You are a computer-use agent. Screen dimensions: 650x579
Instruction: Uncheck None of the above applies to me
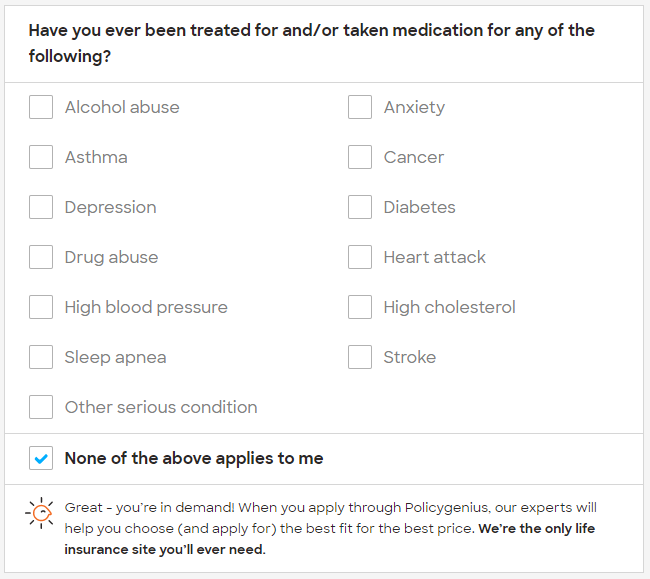tap(41, 458)
